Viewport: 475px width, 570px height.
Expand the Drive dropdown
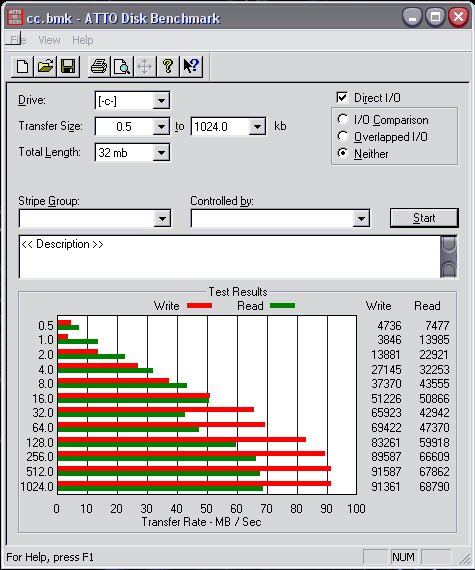[161, 101]
